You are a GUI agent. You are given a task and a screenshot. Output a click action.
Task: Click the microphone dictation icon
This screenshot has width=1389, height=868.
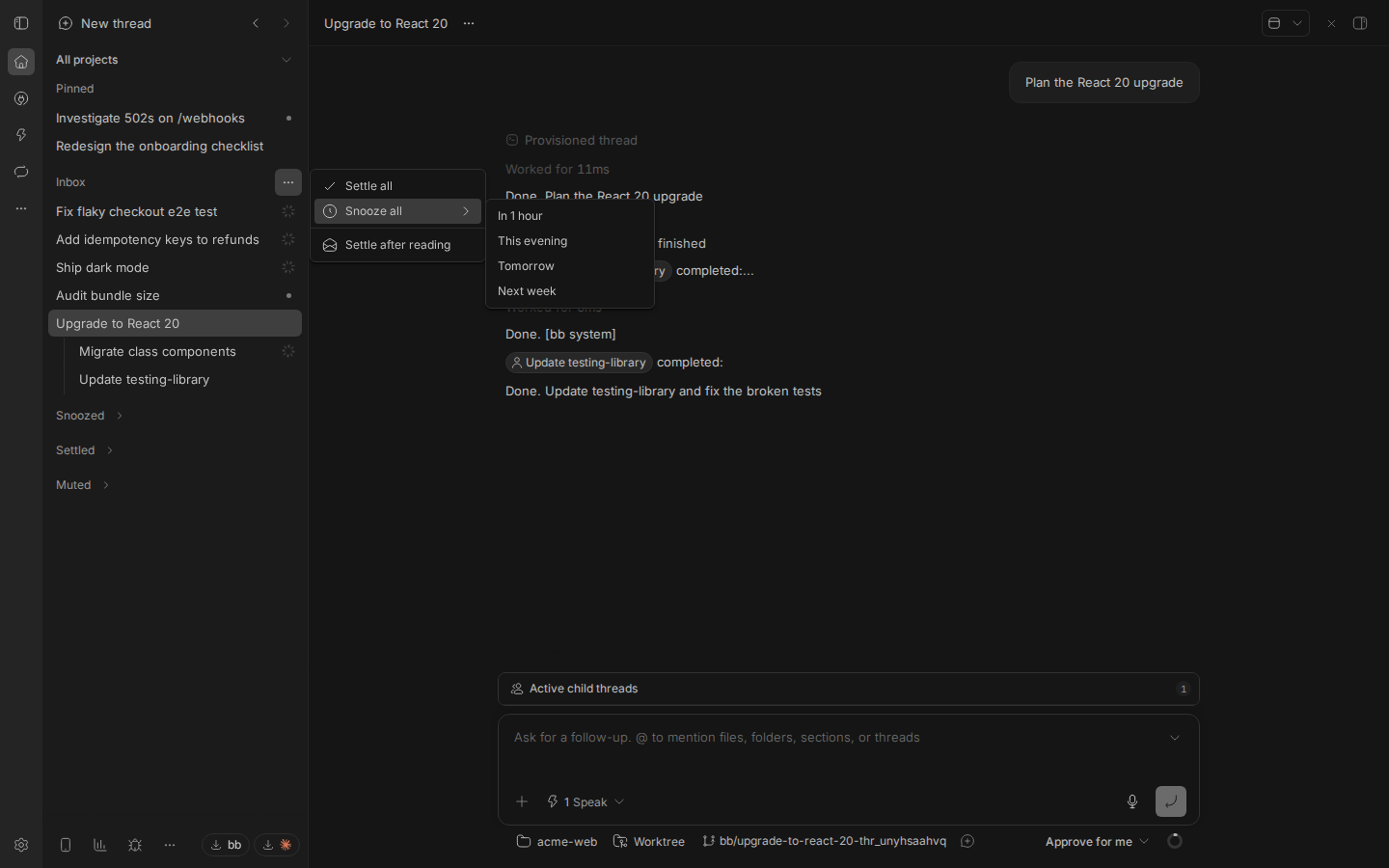pos(1132,801)
